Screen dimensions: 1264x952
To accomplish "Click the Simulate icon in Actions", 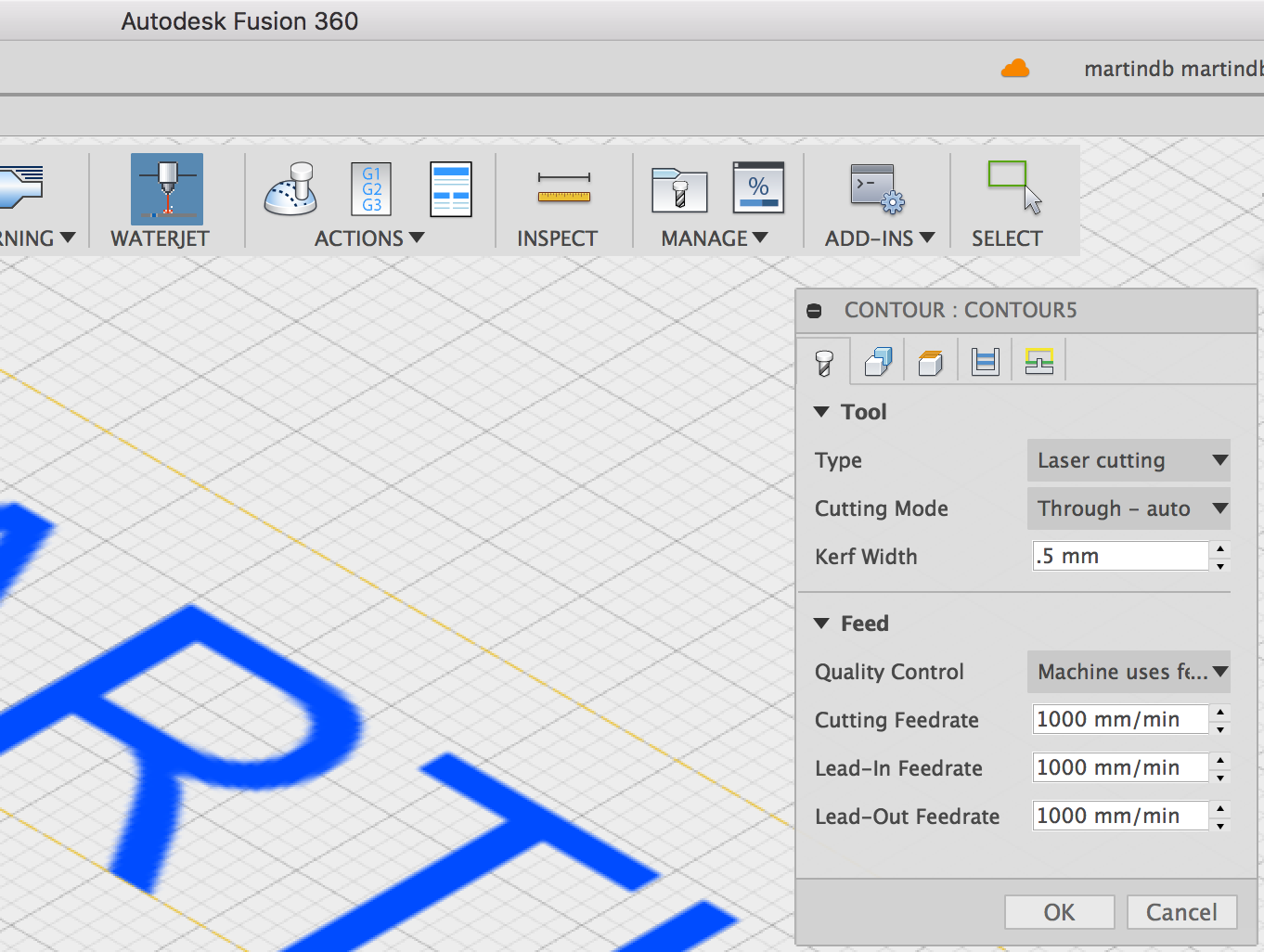I will point(290,189).
